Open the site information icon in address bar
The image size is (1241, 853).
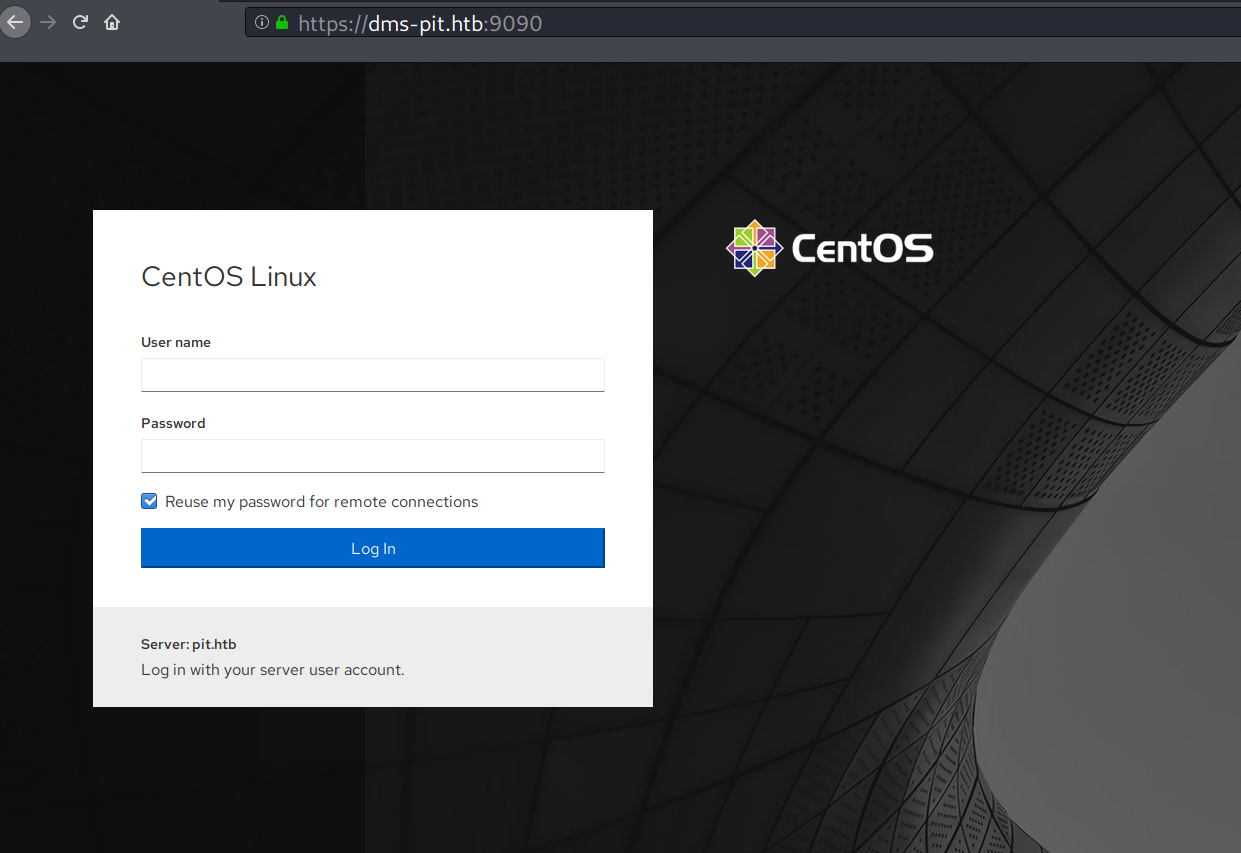coord(262,22)
